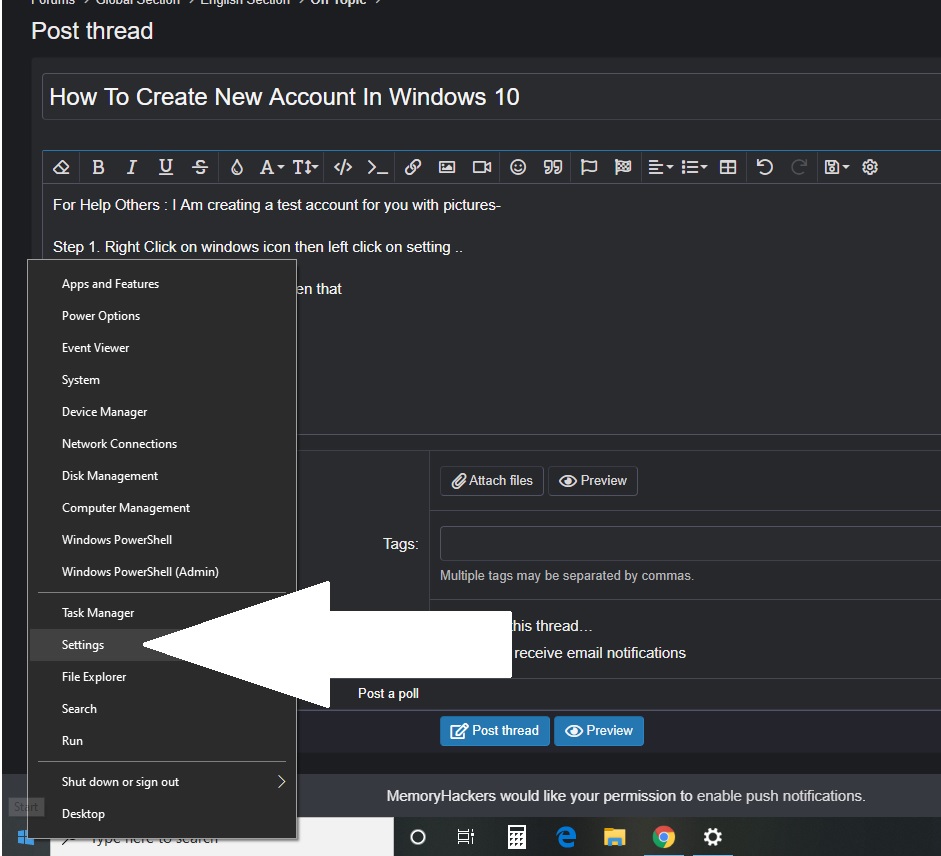Open Event Viewer from the menu
Viewport: 941px width, 856px height.
pyautogui.click(x=162, y=348)
